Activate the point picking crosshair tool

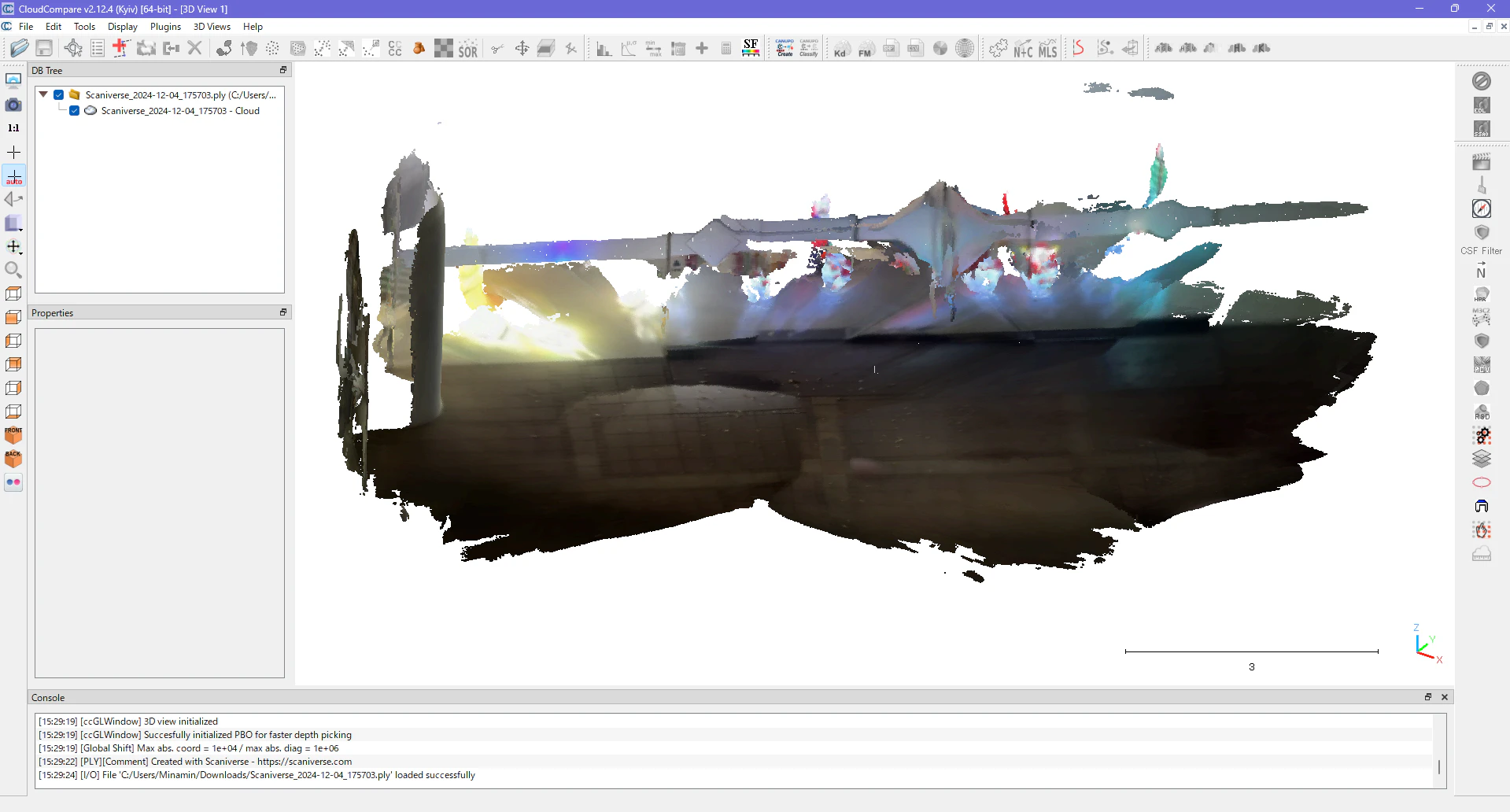(73, 48)
